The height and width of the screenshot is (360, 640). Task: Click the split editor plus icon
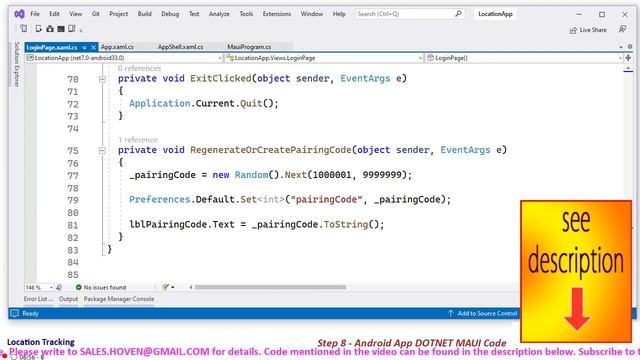pyautogui.click(x=628, y=58)
